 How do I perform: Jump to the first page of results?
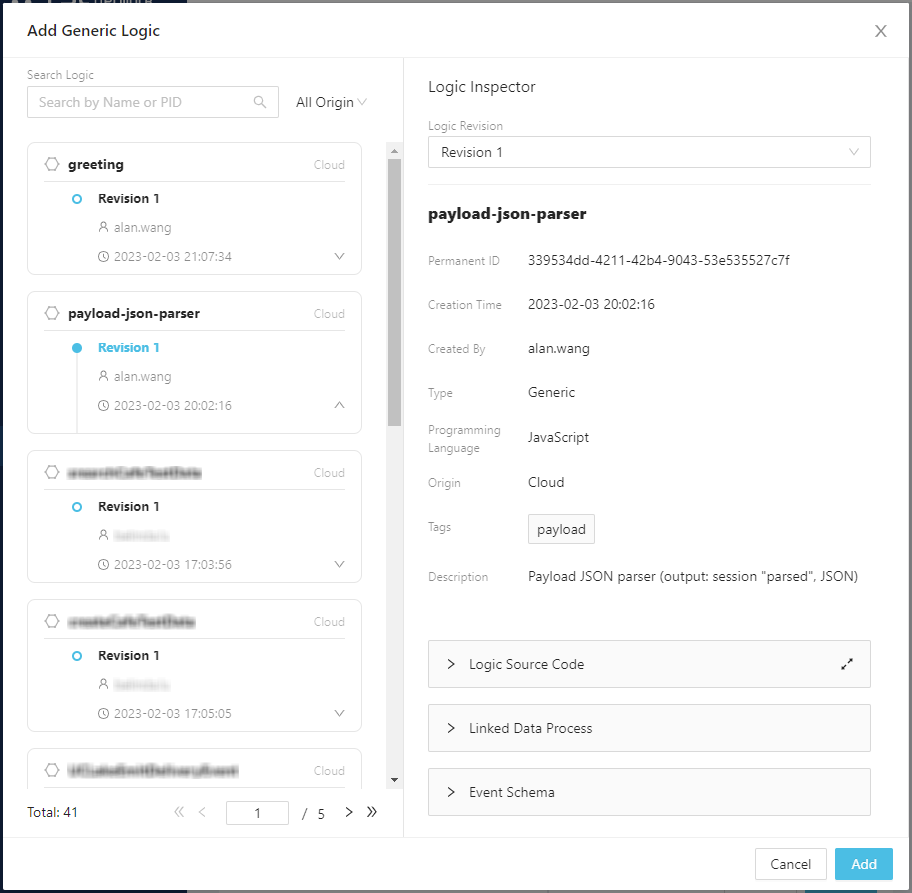[x=179, y=812]
